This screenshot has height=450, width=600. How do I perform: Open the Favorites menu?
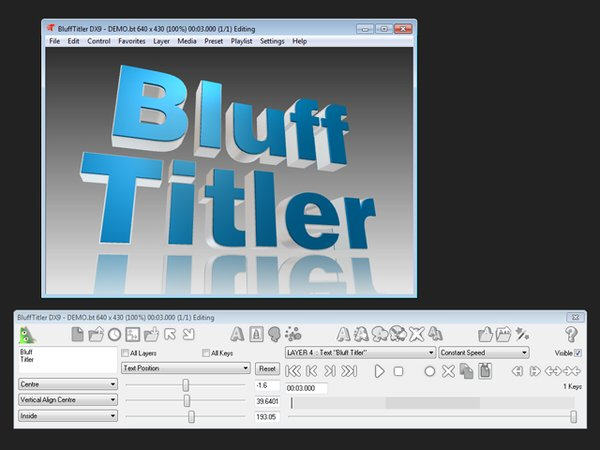coord(132,41)
